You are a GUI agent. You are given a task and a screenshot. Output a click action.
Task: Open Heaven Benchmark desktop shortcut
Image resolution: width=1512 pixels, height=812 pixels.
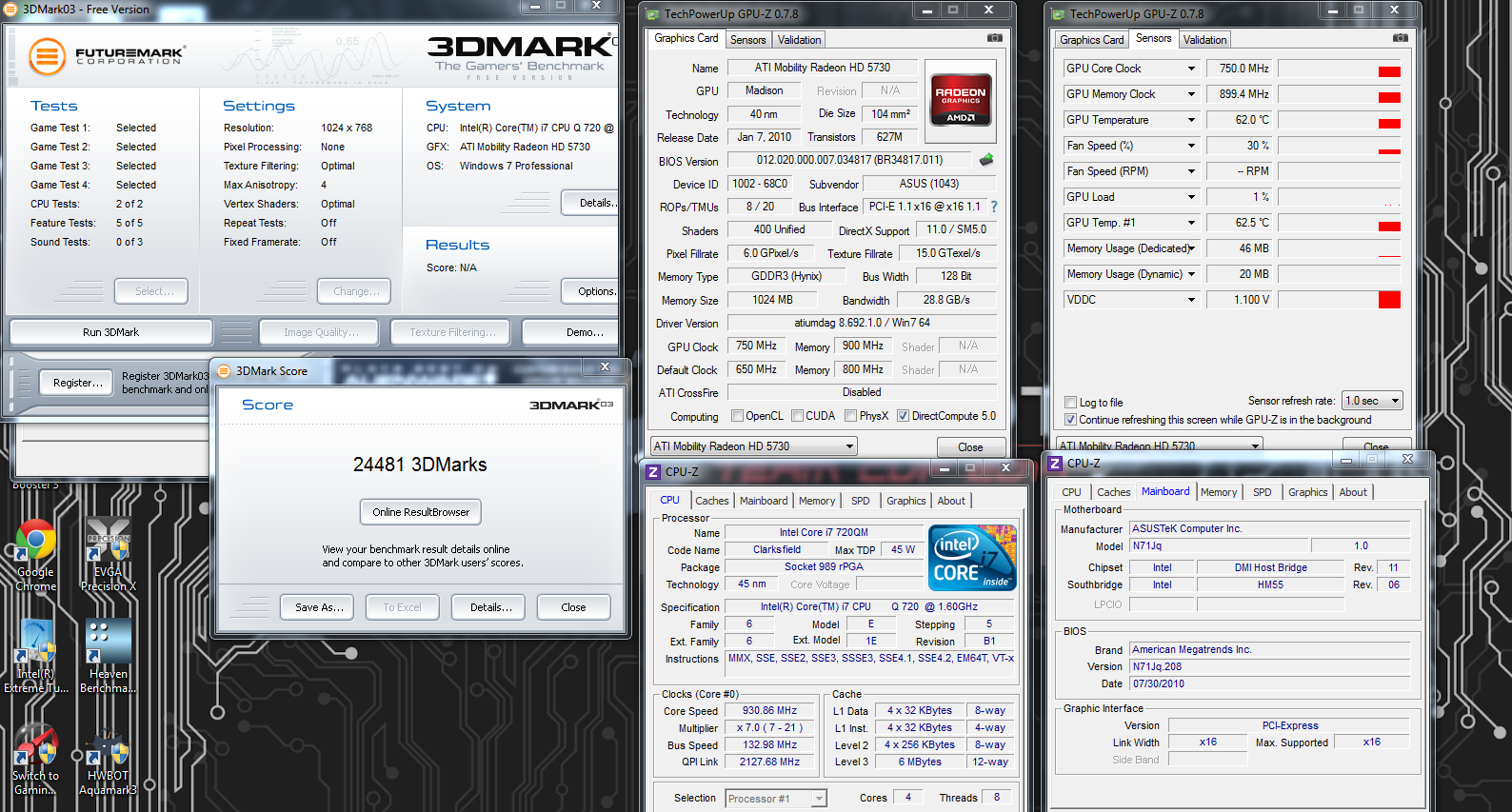pos(108,658)
